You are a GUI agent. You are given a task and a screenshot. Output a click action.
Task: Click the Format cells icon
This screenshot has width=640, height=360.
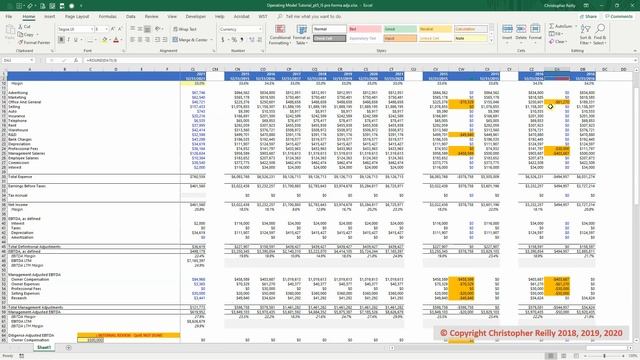535,29
